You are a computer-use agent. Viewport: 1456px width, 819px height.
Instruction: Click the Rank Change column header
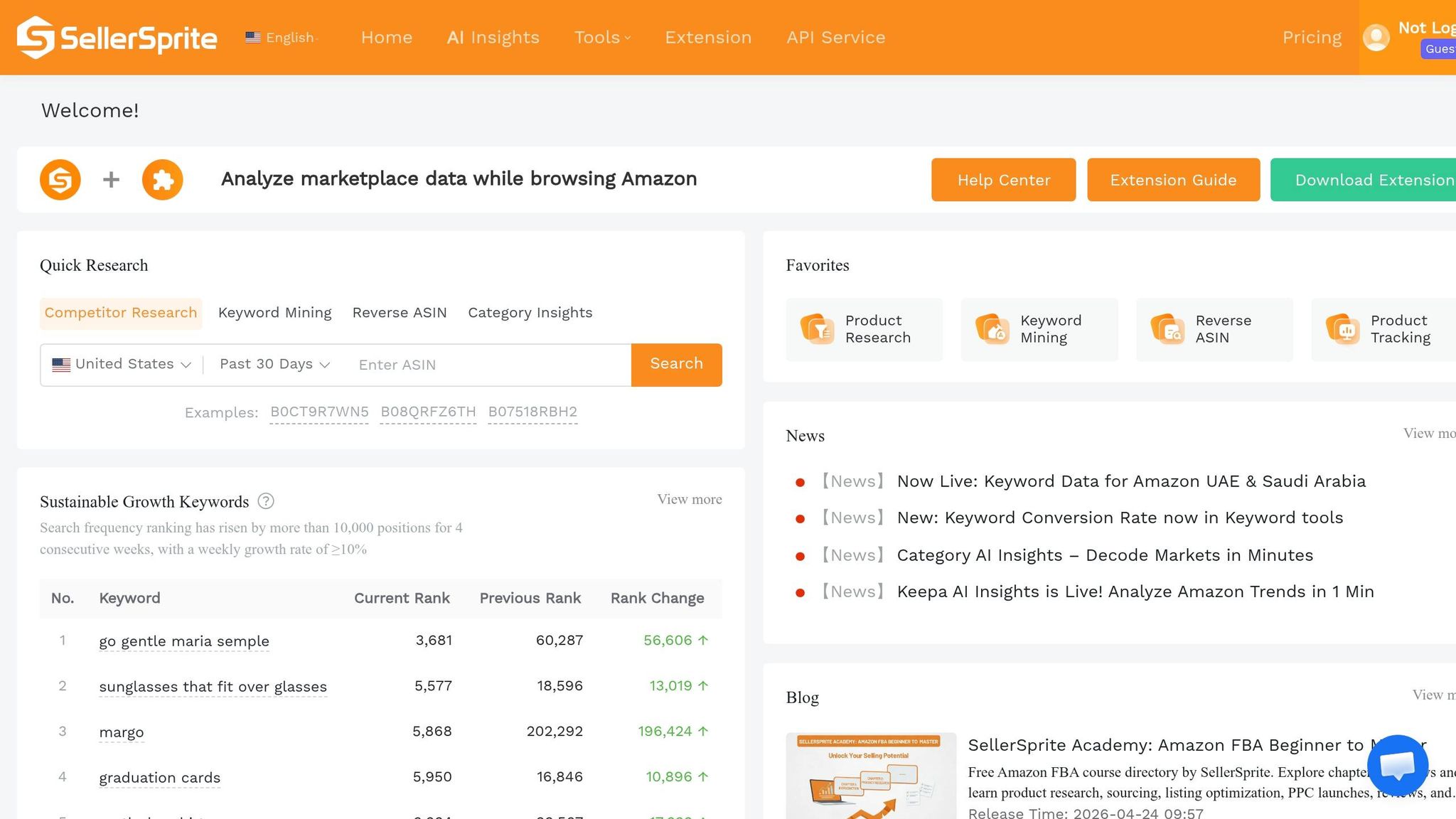658,599
